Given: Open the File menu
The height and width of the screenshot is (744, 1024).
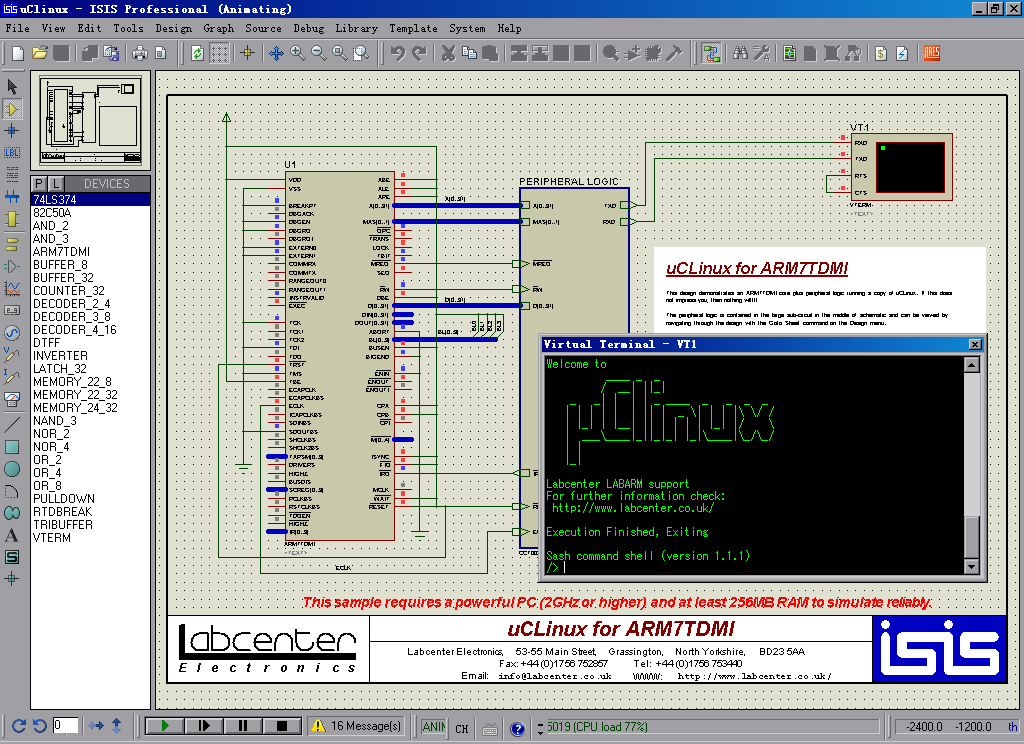Looking at the screenshot, I should coord(18,28).
